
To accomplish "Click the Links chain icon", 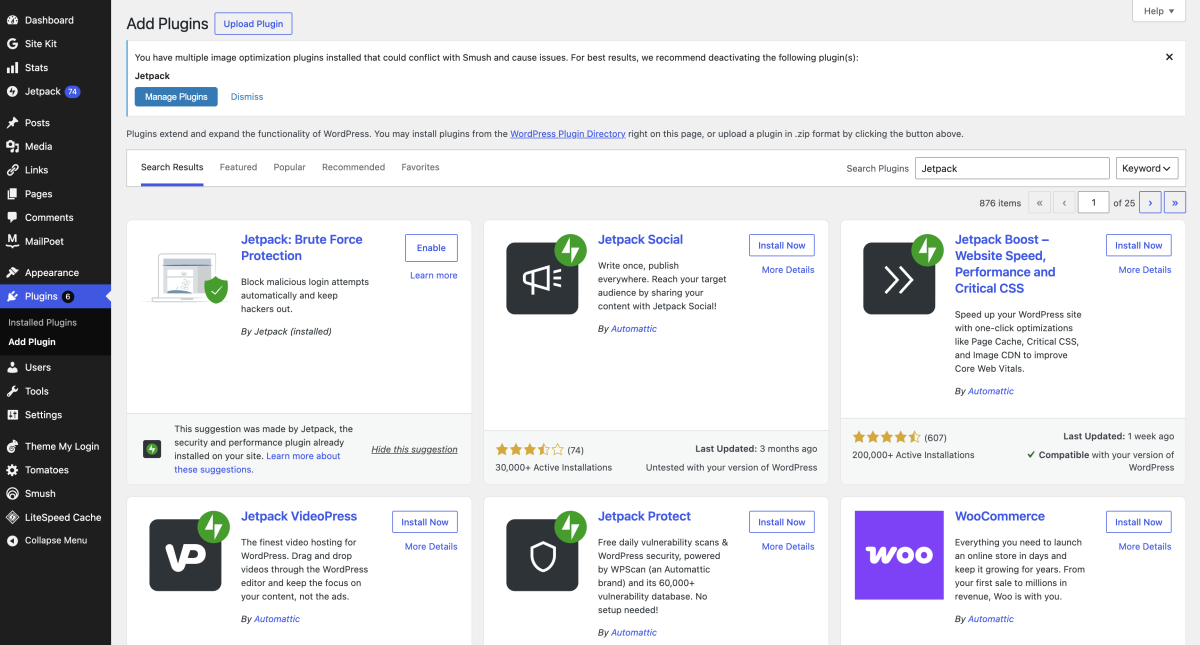I will click(x=12, y=170).
